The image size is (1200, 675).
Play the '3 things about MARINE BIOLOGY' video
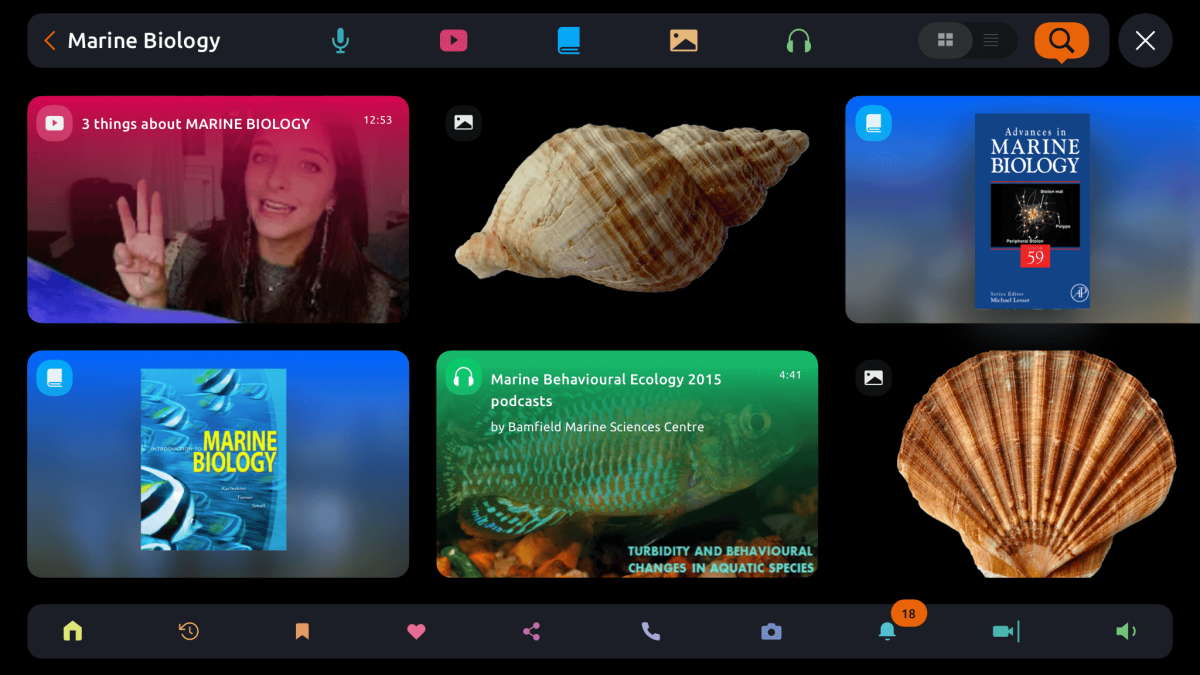click(218, 209)
